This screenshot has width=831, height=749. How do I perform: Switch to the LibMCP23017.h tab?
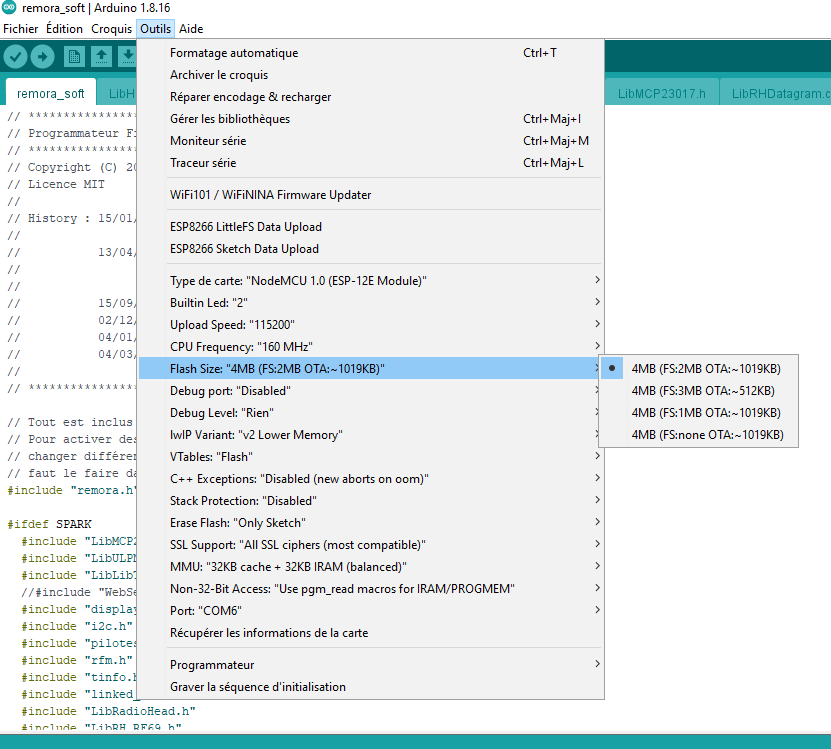tap(662, 94)
